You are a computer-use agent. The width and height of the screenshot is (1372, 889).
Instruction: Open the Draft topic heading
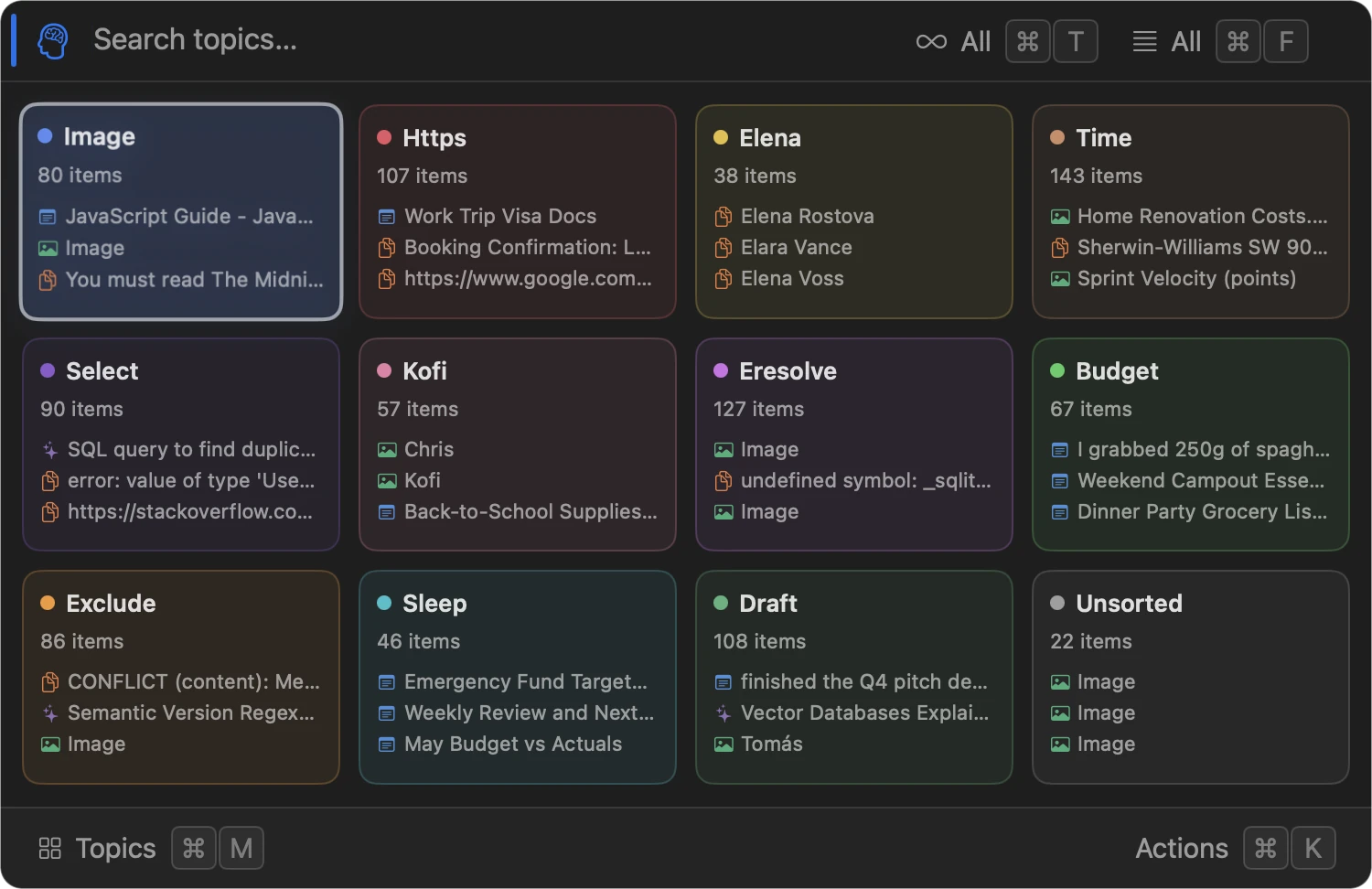[768, 604]
